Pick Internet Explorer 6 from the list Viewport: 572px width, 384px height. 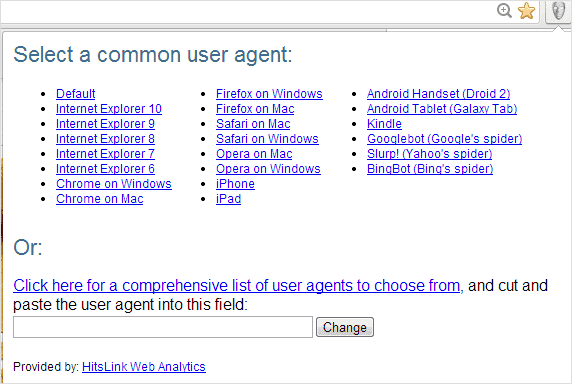click(105, 168)
